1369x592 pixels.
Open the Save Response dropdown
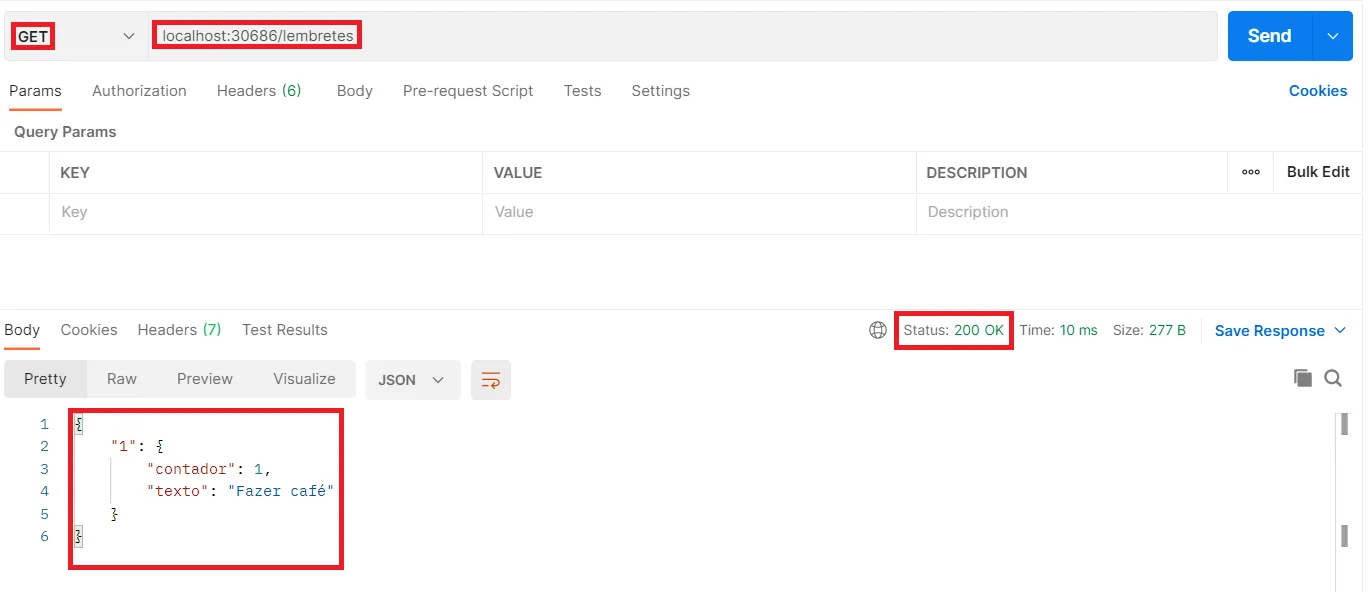(1280, 331)
